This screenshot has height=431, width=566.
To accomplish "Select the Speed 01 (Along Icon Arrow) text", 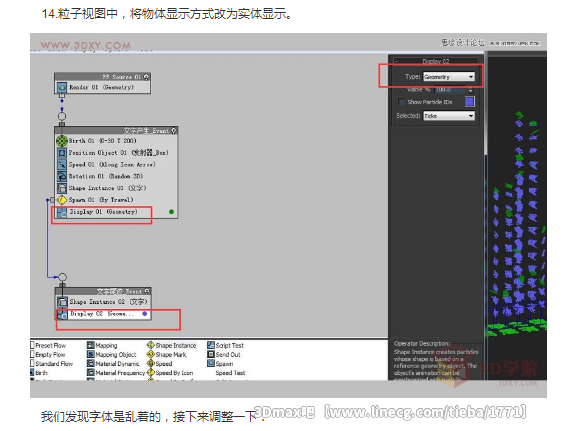I will (112, 165).
